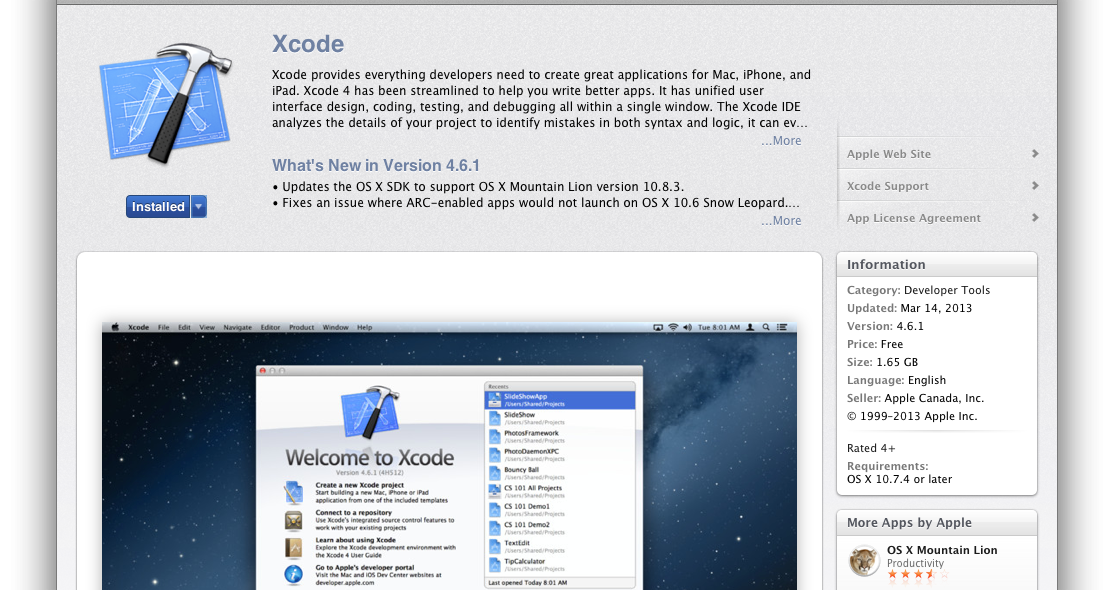
Task: Select CS 101 Demo1 in the Recents list
Action: pyautogui.click(x=560, y=510)
